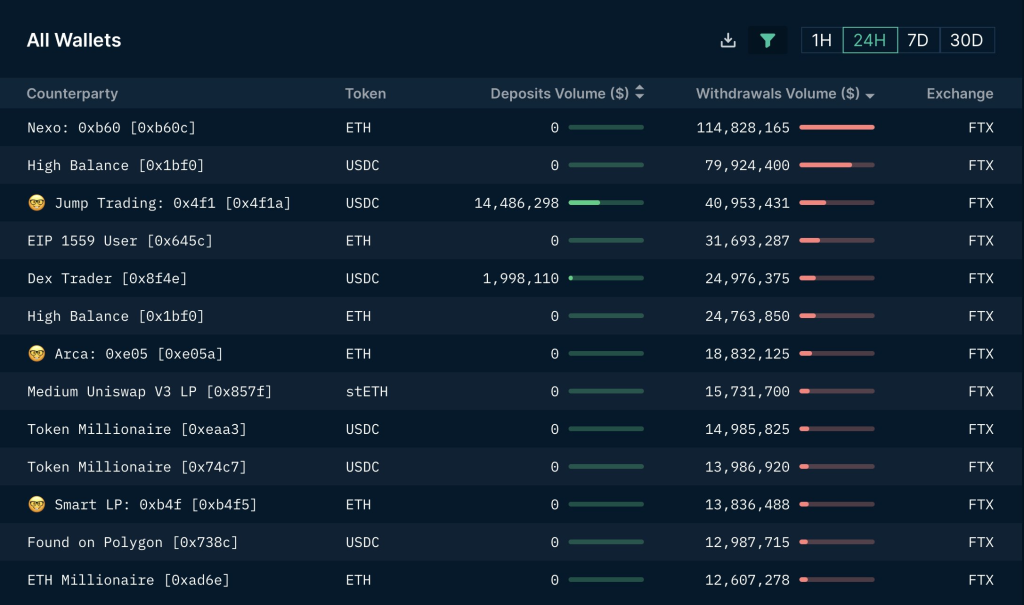This screenshot has width=1024, height=605.
Task: Click withdrawals value 18,832,125
Action: point(747,354)
